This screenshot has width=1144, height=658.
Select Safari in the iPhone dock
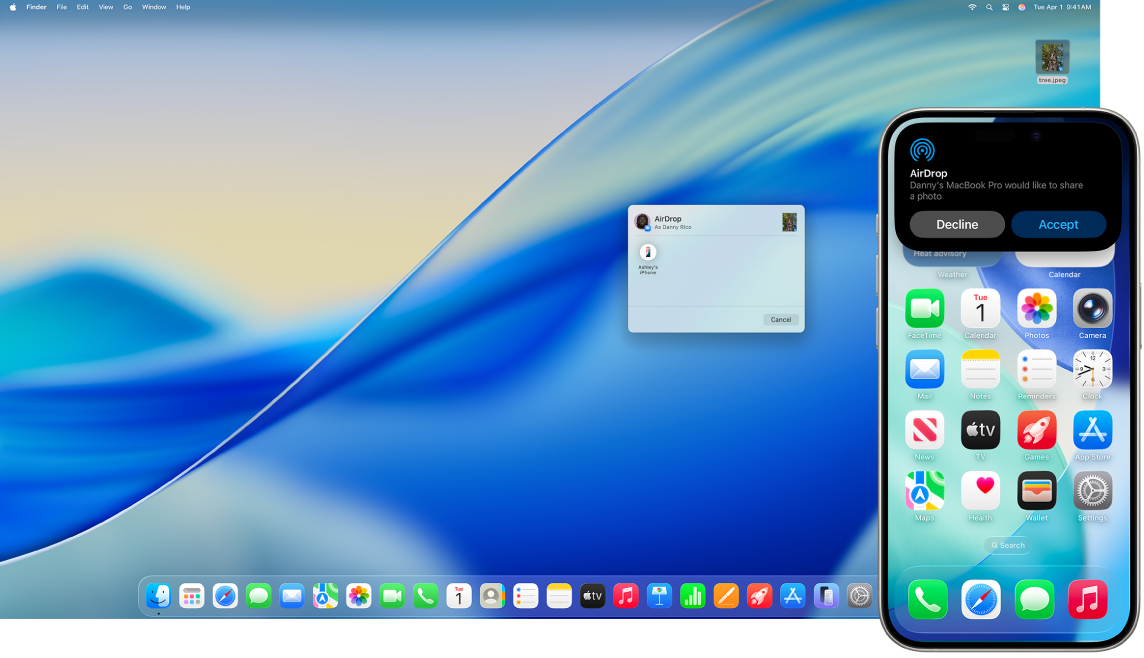point(980,599)
